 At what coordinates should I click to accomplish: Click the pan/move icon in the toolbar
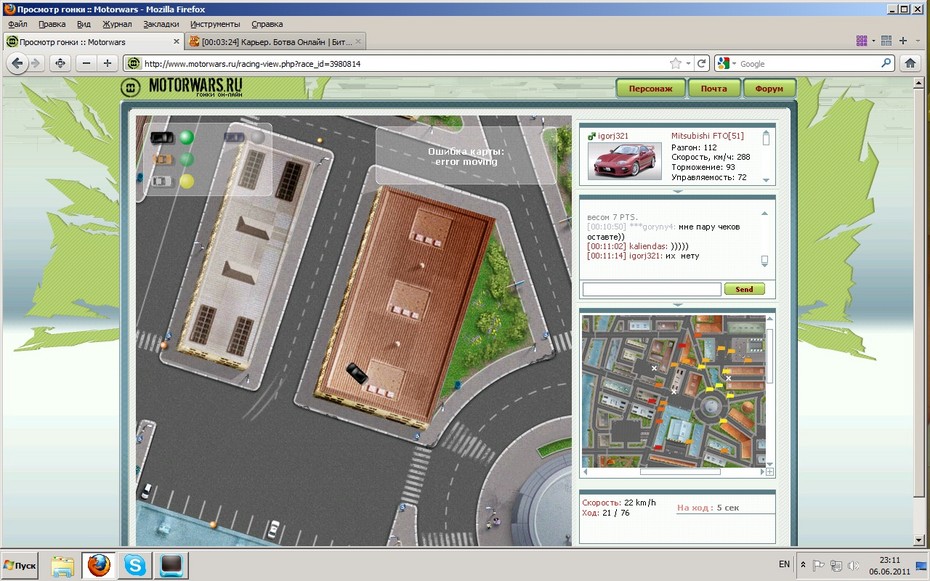(60, 63)
